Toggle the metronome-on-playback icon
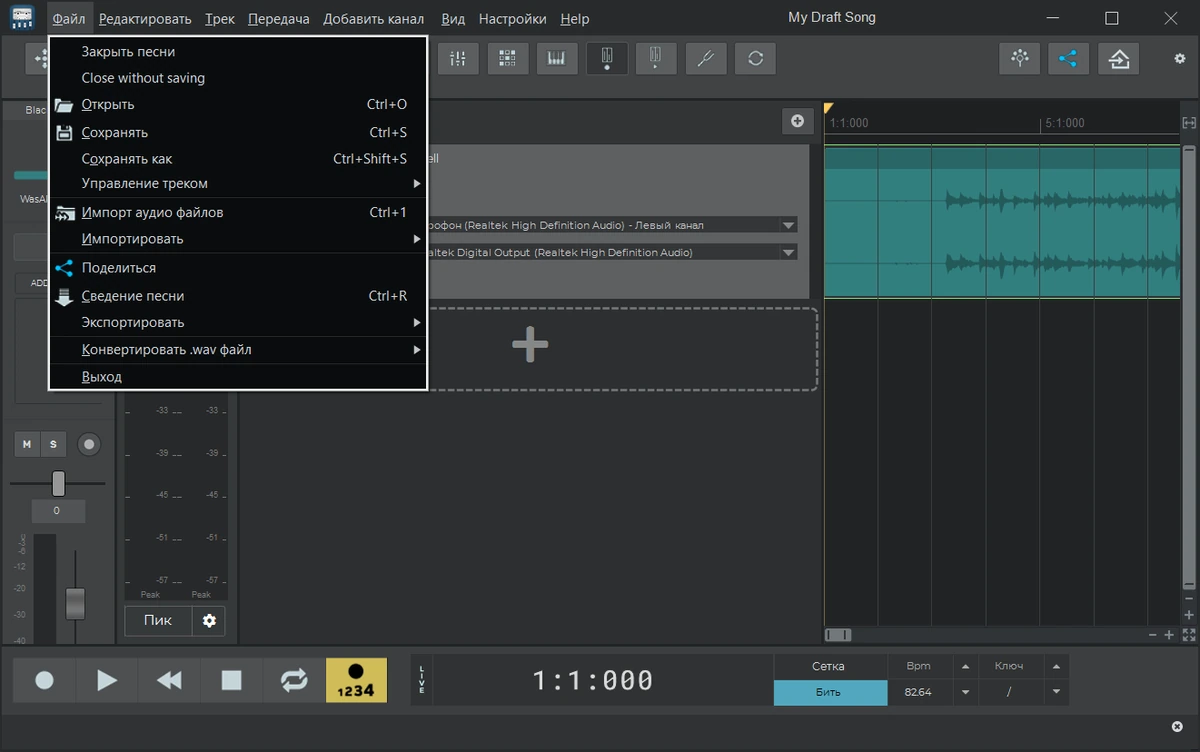 coord(656,59)
